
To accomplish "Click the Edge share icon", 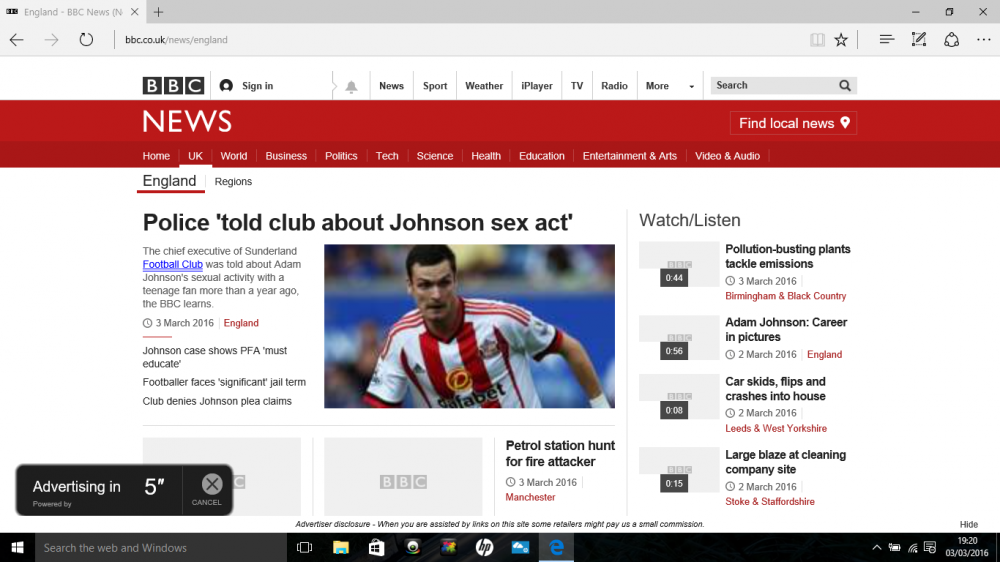I will pyautogui.click(x=952, y=40).
